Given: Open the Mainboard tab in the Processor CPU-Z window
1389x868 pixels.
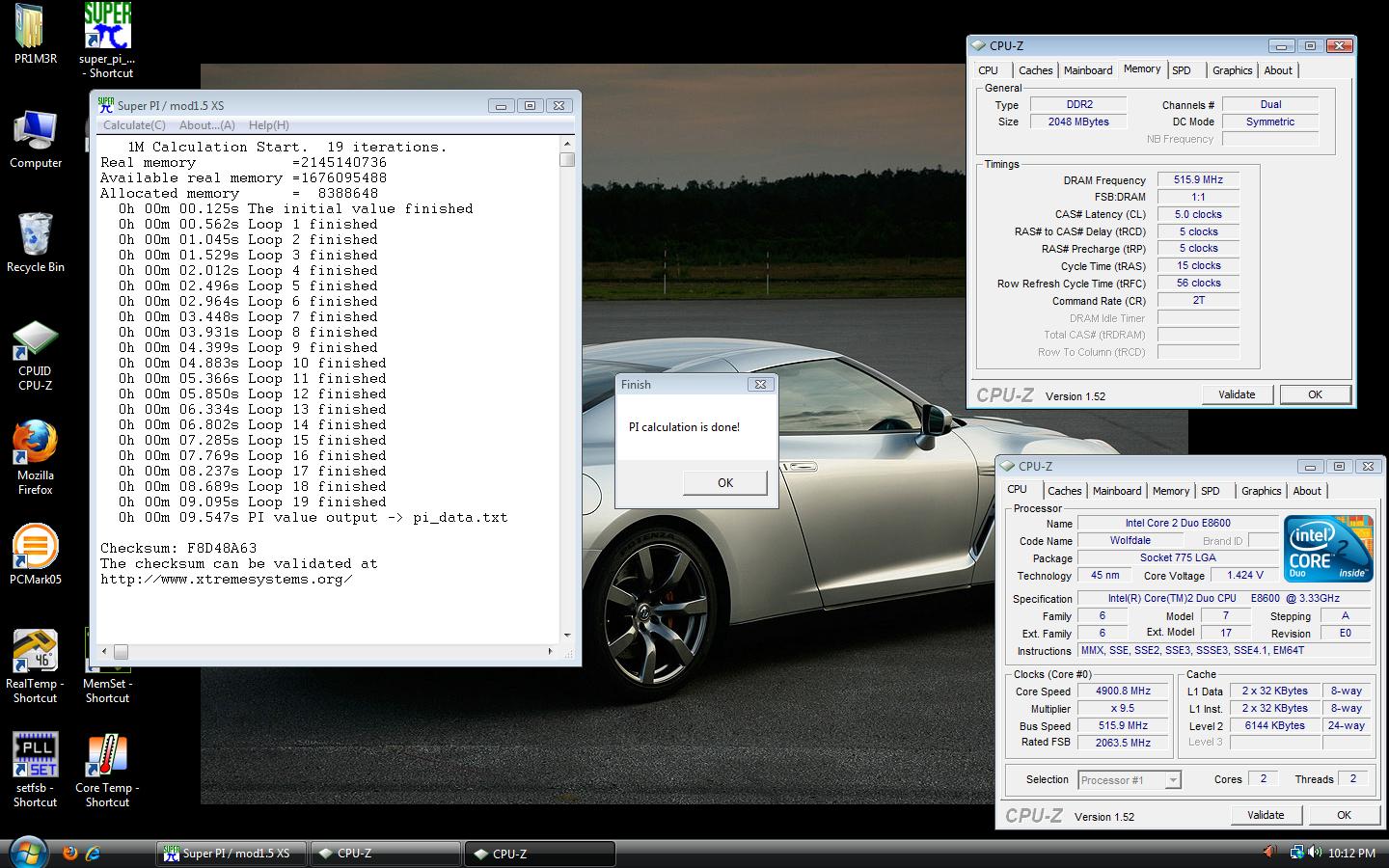Looking at the screenshot, I should (x=1117, y=491).
